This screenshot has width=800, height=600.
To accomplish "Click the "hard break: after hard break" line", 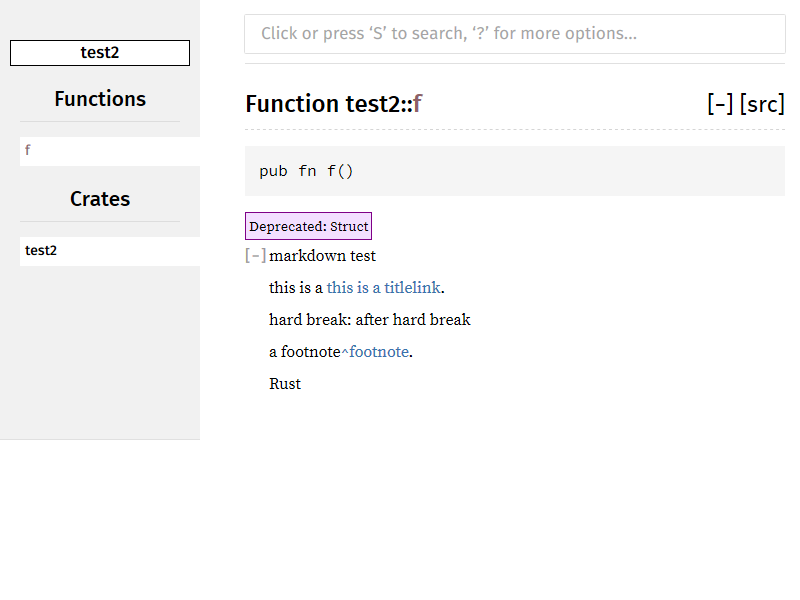I will click(369, 320).
